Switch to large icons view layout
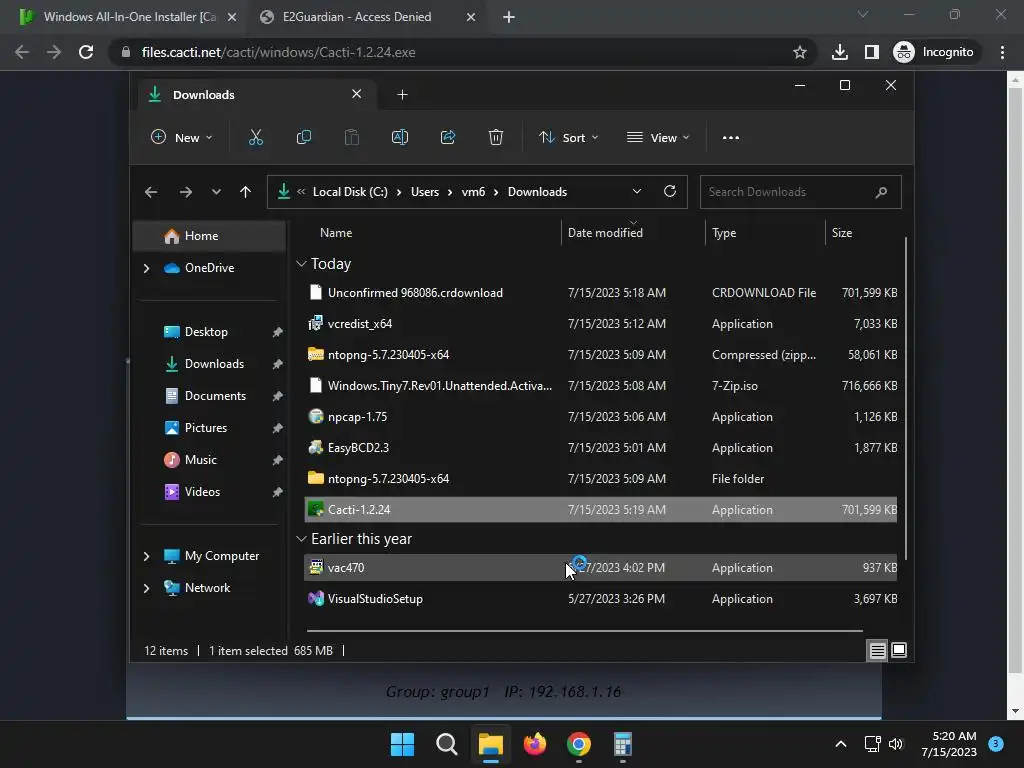 coord(899,650)
